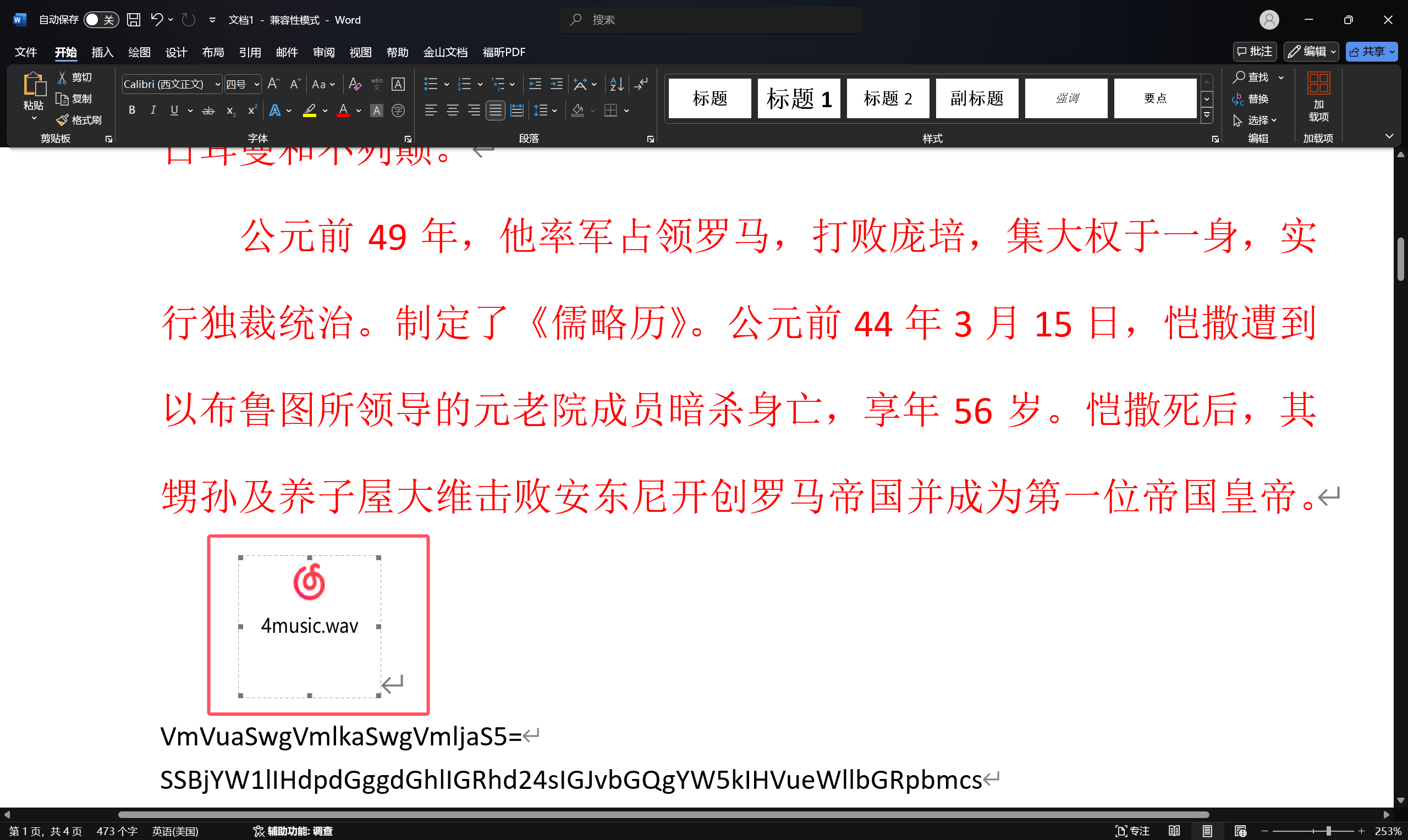The width and height of the screenshot is (1408, 840).
Task: Copy using the 复制 icon
Action: (x=74, y=98)
